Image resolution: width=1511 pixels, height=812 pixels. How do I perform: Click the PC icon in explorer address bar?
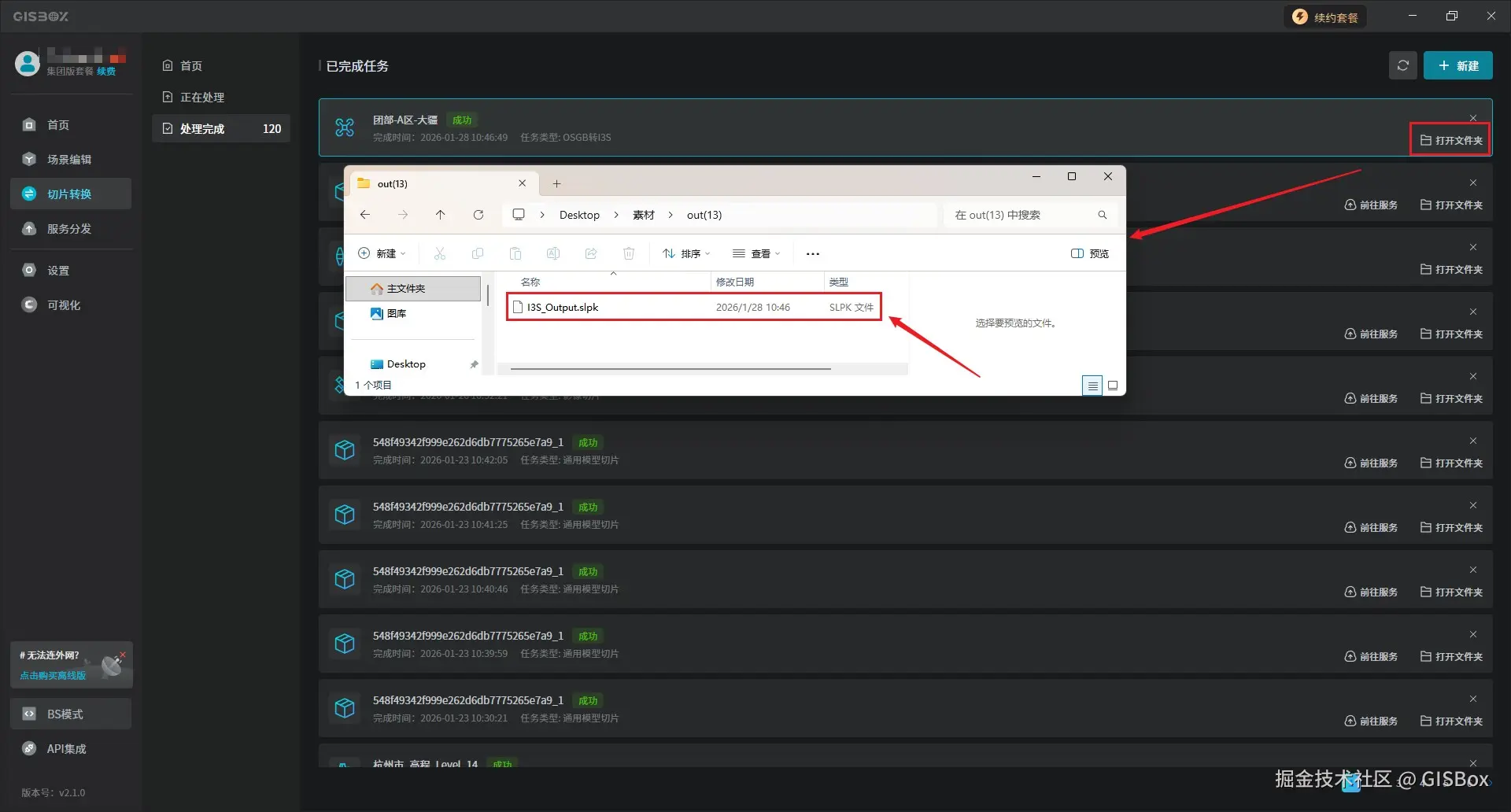tap(519, 215)
